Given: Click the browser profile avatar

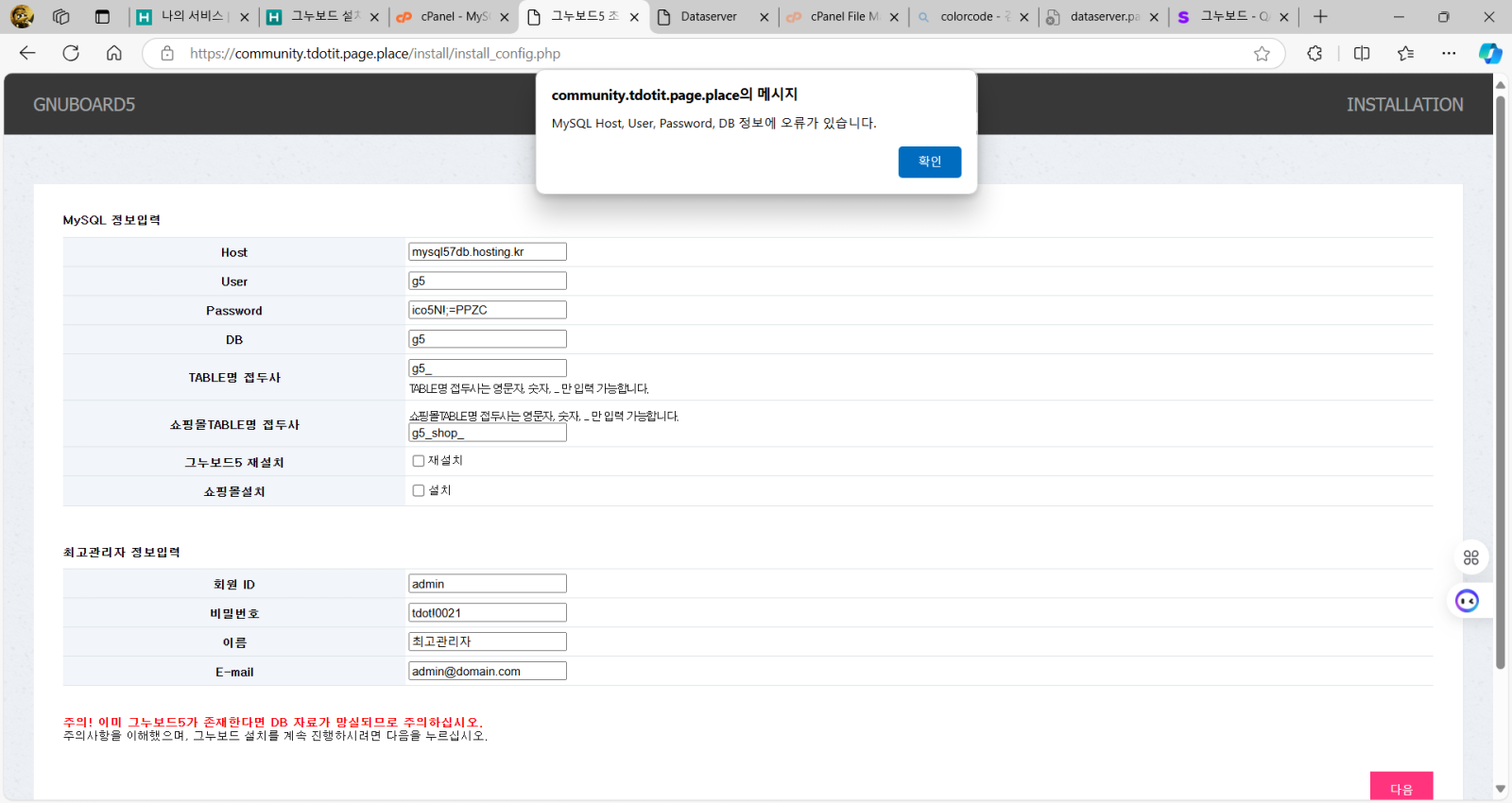Looking at the screenshot, I should click(x=22, y=16).
